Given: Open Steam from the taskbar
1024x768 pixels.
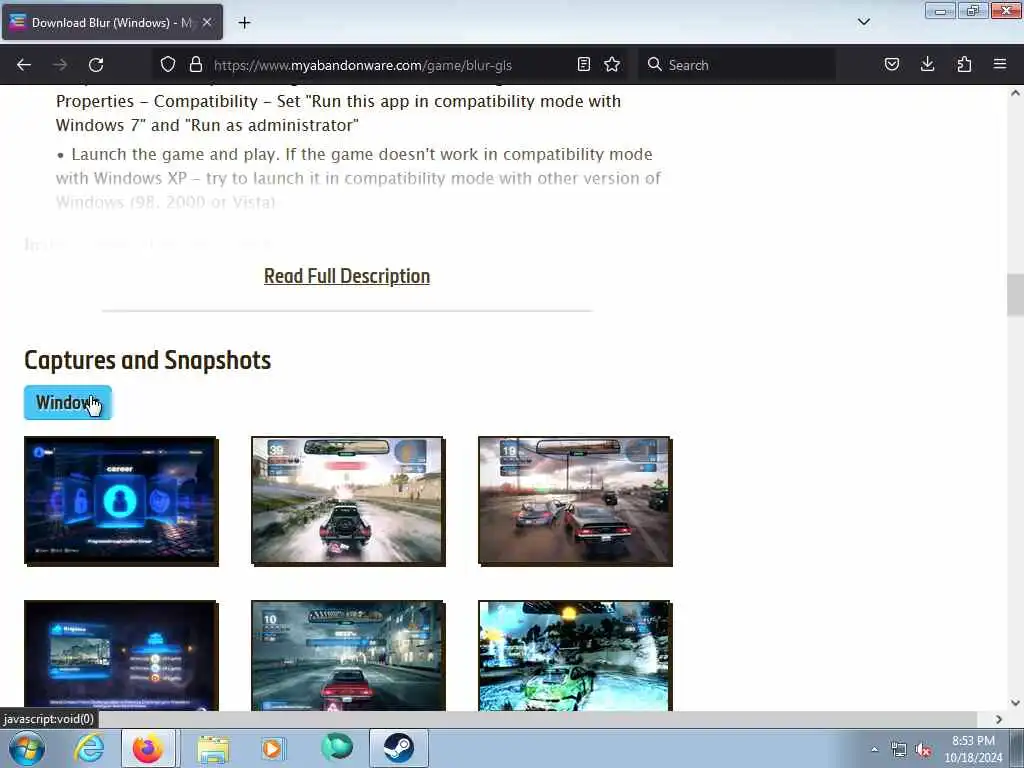Looking at the screenshot, I should pyautogui.click(x=398, y=748).
